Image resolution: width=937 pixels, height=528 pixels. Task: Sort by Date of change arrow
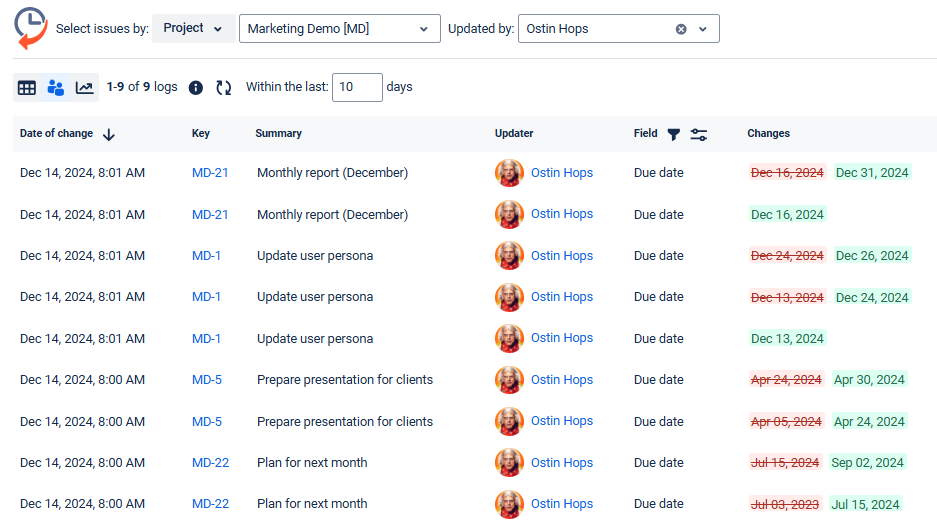[109, 134]
